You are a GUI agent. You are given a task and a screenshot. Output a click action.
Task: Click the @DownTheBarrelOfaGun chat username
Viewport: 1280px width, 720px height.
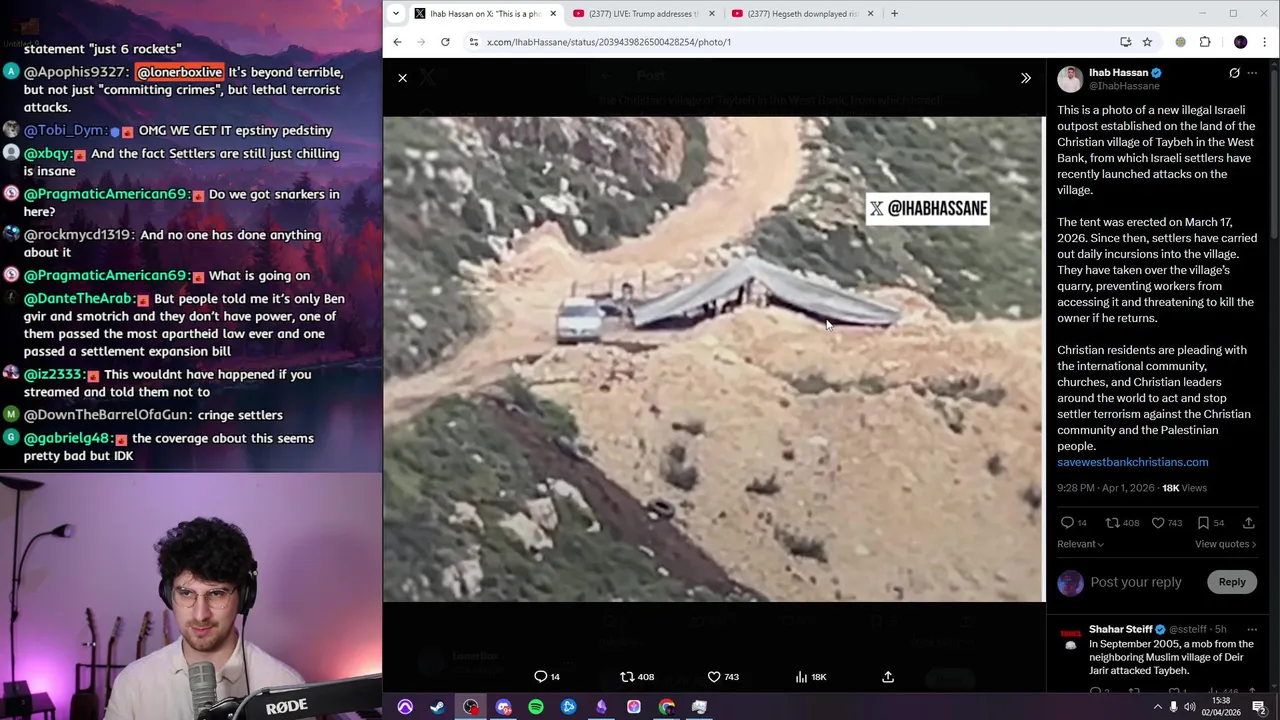tap(108, 415)
